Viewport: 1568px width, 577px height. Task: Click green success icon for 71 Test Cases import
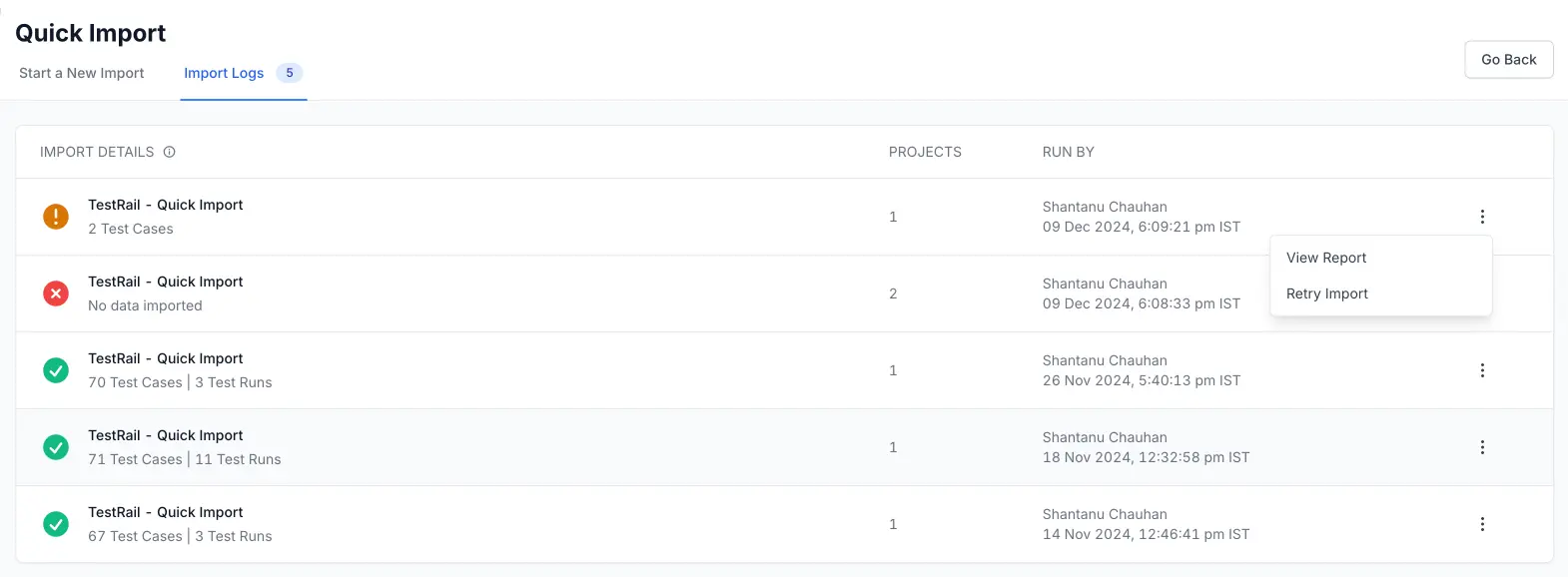pos(56,447)
